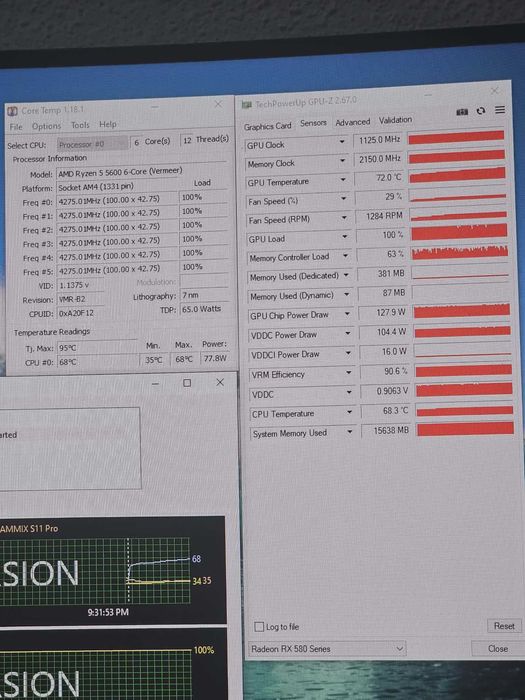The height and width of the screenshot is (700, 525).
Task: Open the Core Temp File menu
Action: (x=16, y=127)
